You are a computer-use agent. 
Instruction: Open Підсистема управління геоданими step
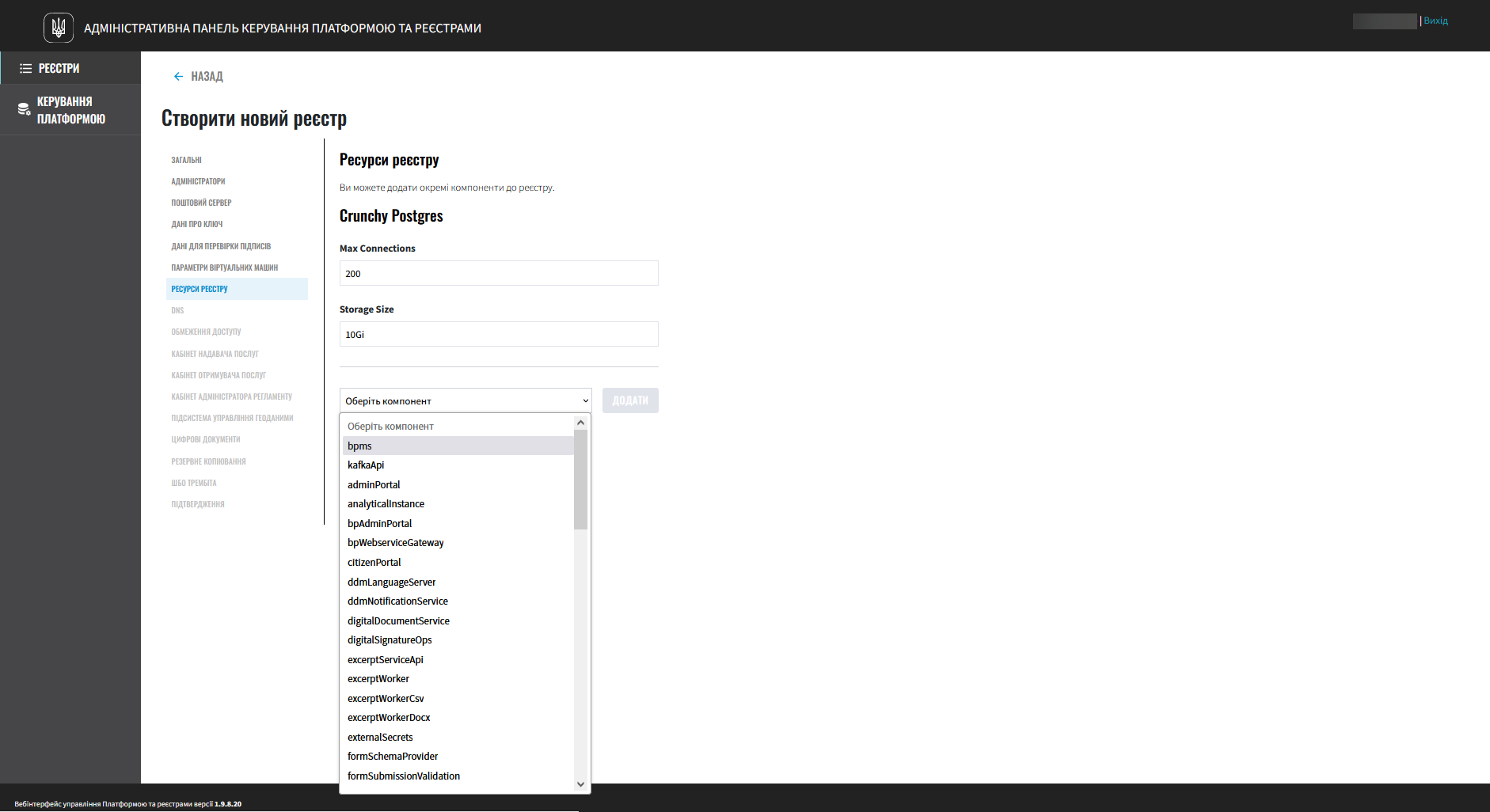point(232,418)
